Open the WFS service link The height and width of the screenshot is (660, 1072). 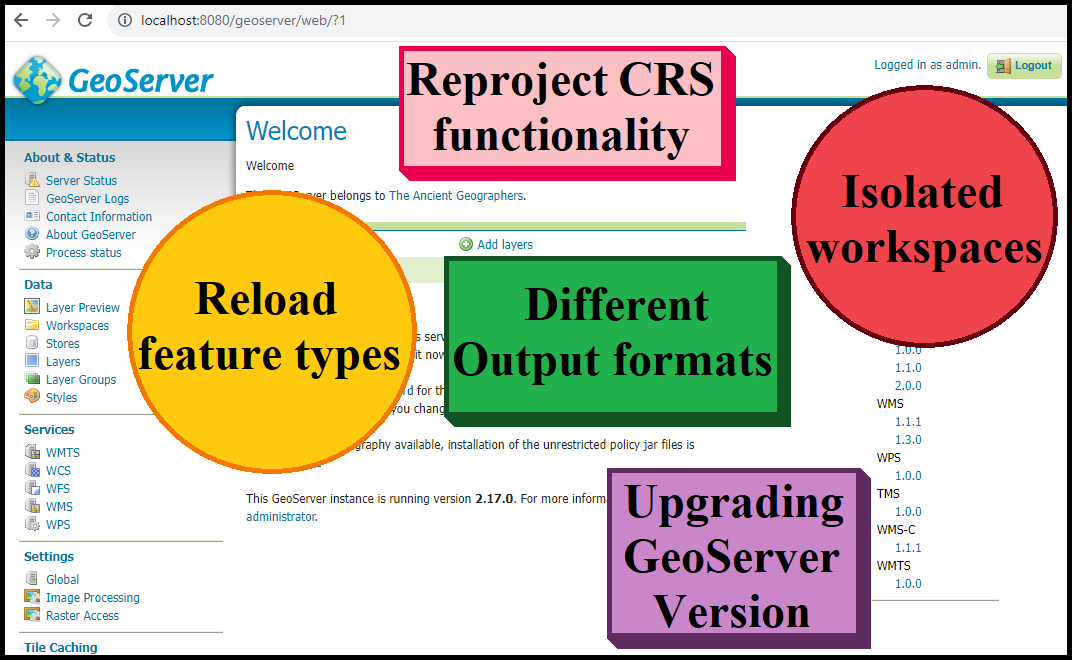tap(57, 488)
